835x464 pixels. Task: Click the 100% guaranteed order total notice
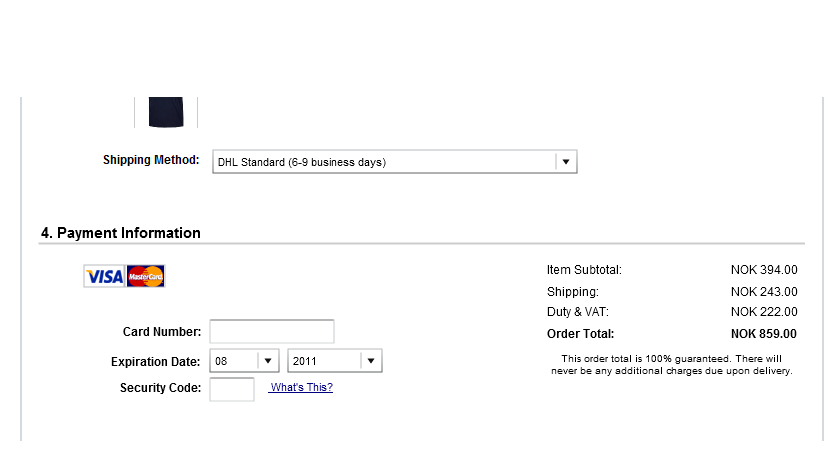pos(672,365)
